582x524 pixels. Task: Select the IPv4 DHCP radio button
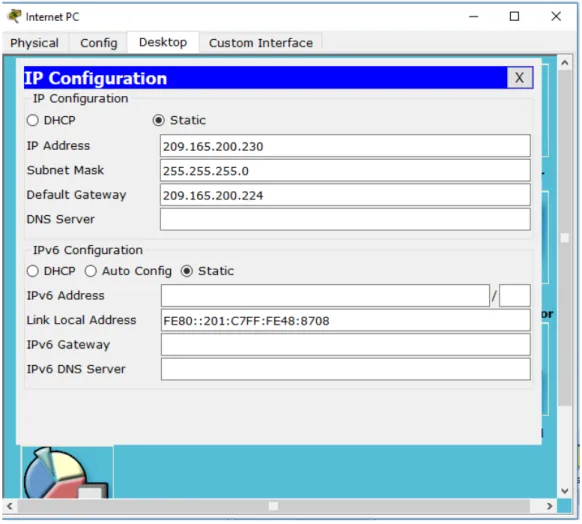tap(33, 120)
